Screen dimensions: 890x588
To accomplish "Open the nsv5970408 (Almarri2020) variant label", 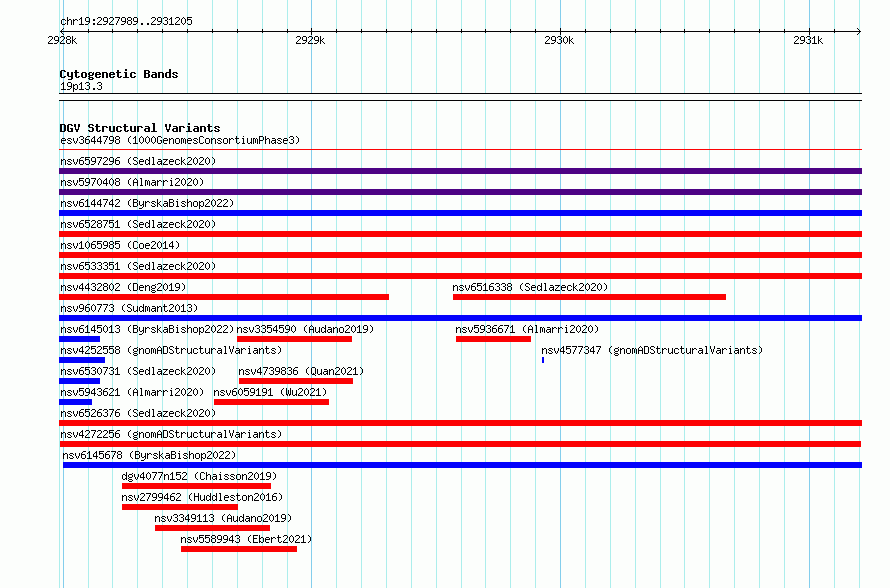I will [132, 182].
